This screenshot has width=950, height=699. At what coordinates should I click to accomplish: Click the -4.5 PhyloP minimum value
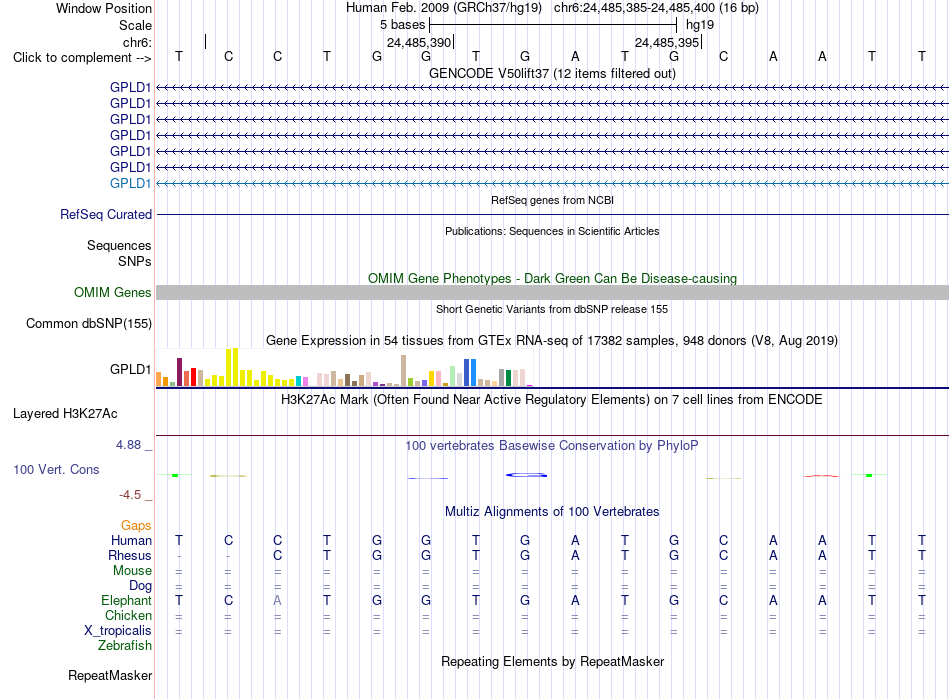pyautogui.click(x=130, y=495)
